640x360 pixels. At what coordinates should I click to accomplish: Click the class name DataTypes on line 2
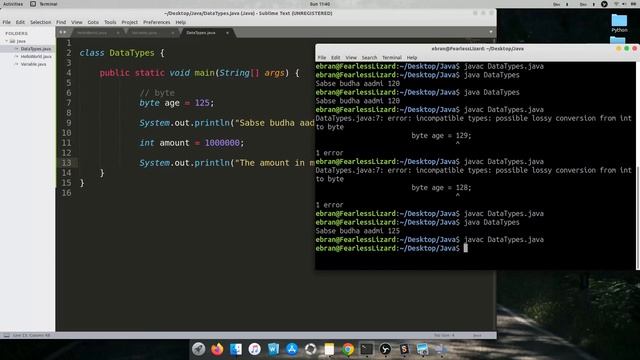132,53
